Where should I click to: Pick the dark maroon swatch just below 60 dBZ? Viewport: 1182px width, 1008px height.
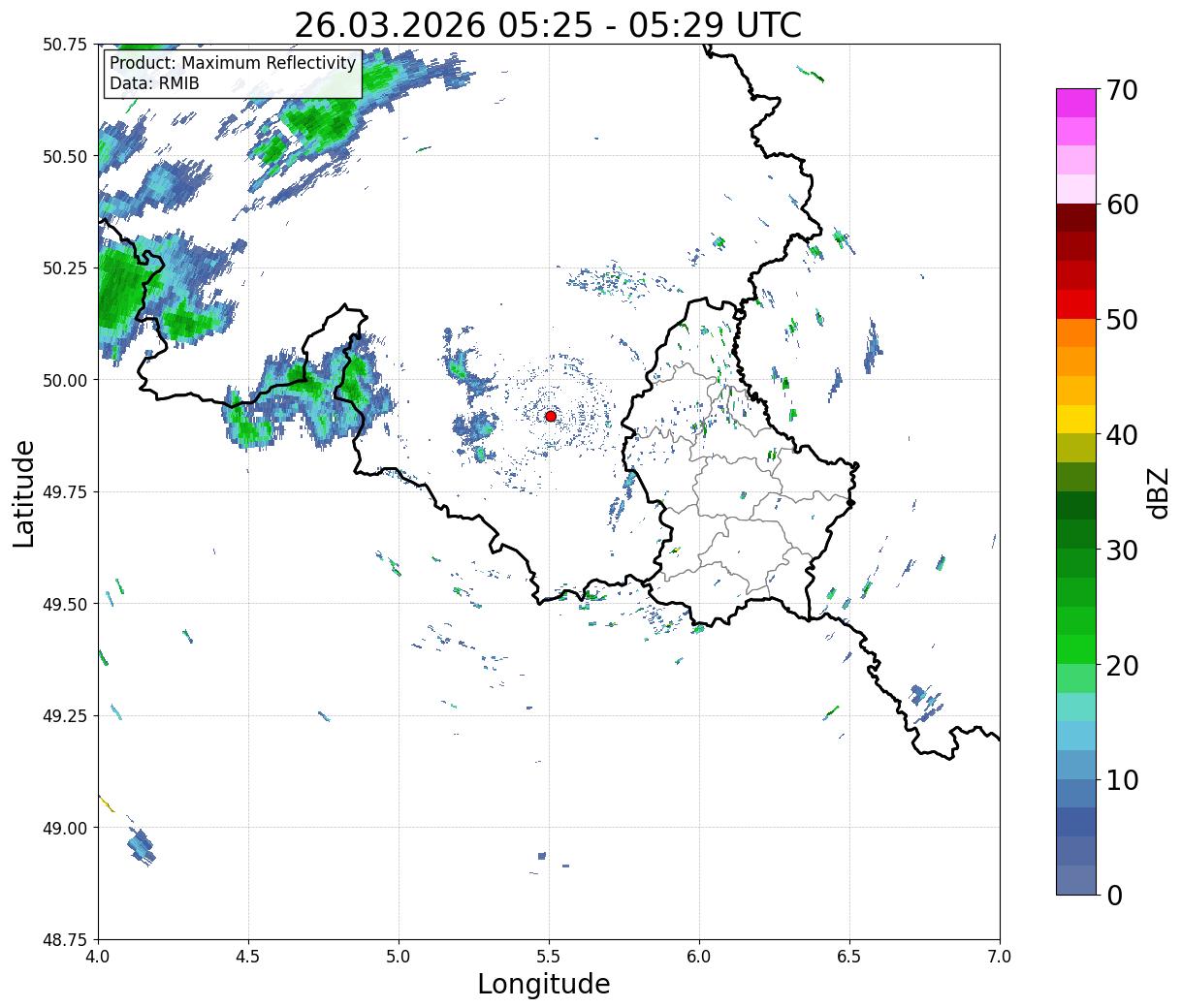coord(1076,218)
